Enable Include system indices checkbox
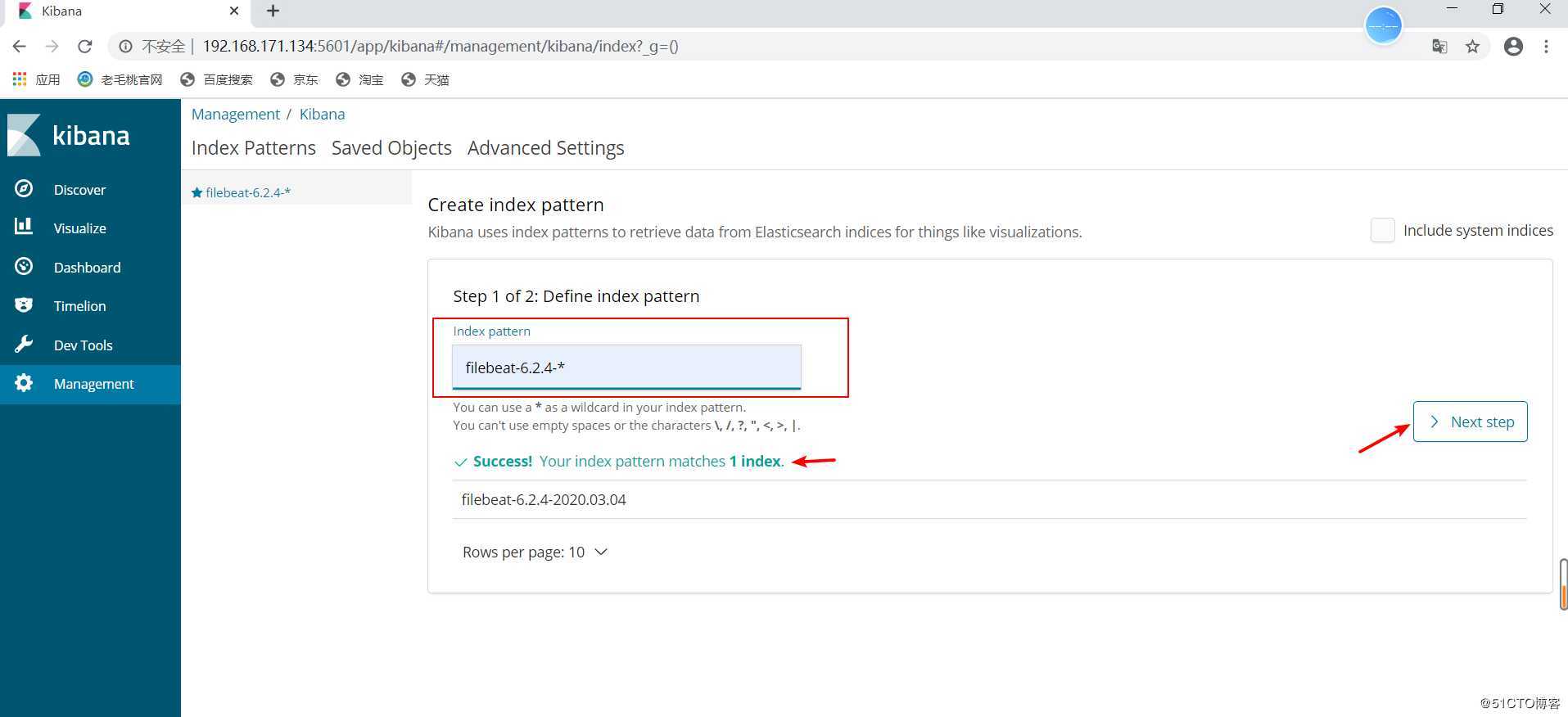Viewport: 1568px width, 717px height. [x=1382, y=230]
